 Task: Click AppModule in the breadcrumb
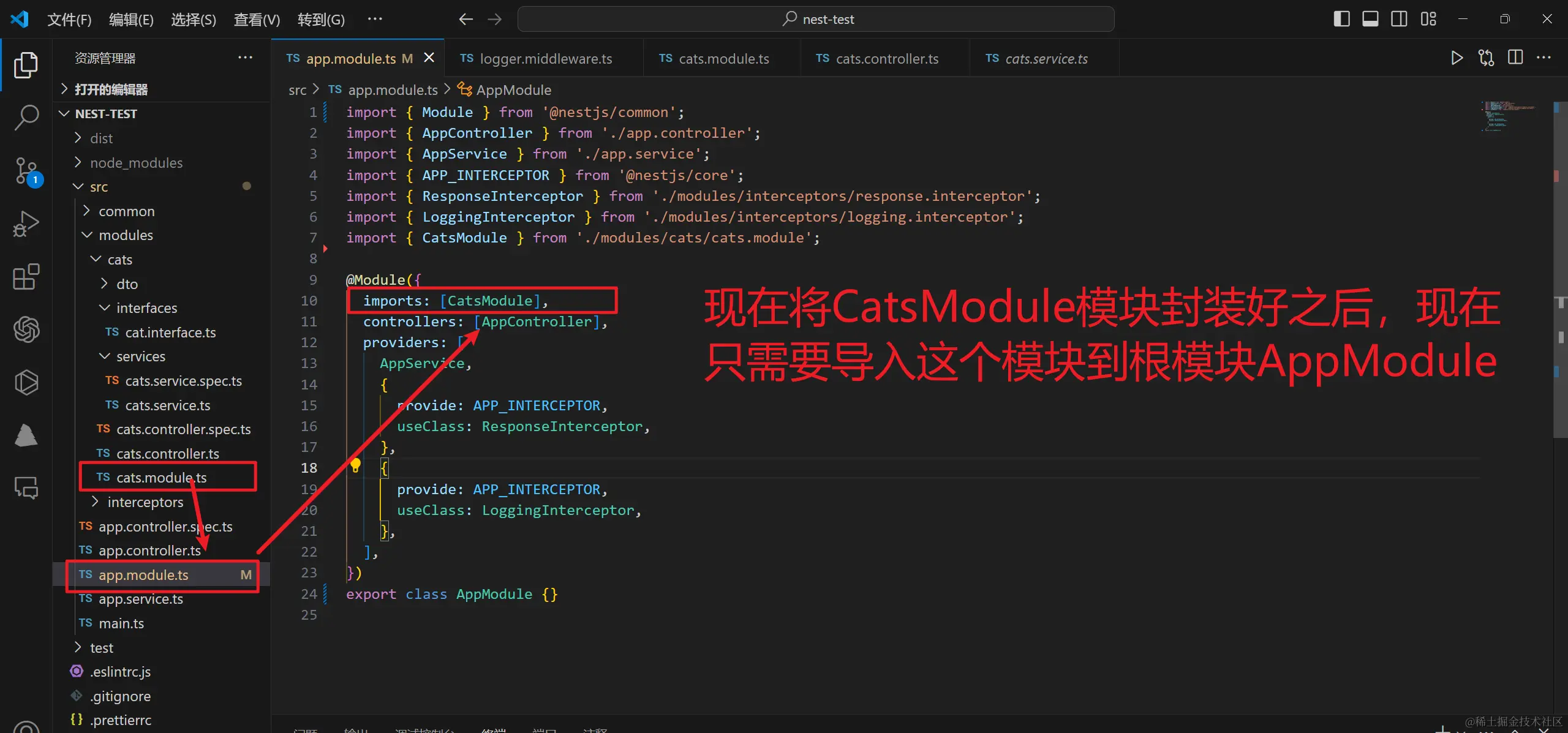coord(513,90)
